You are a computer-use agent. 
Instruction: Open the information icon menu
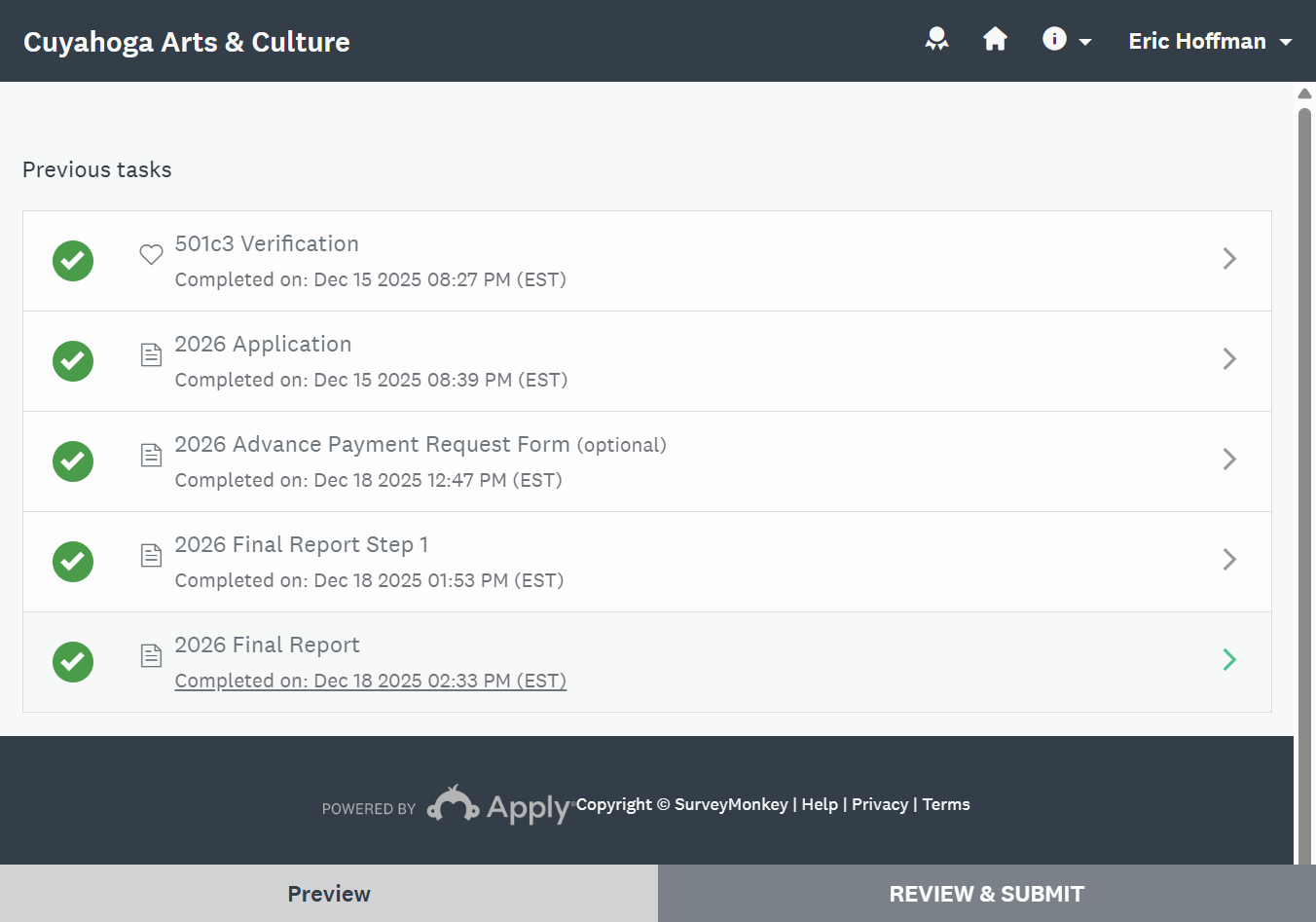click(1067, 39)
